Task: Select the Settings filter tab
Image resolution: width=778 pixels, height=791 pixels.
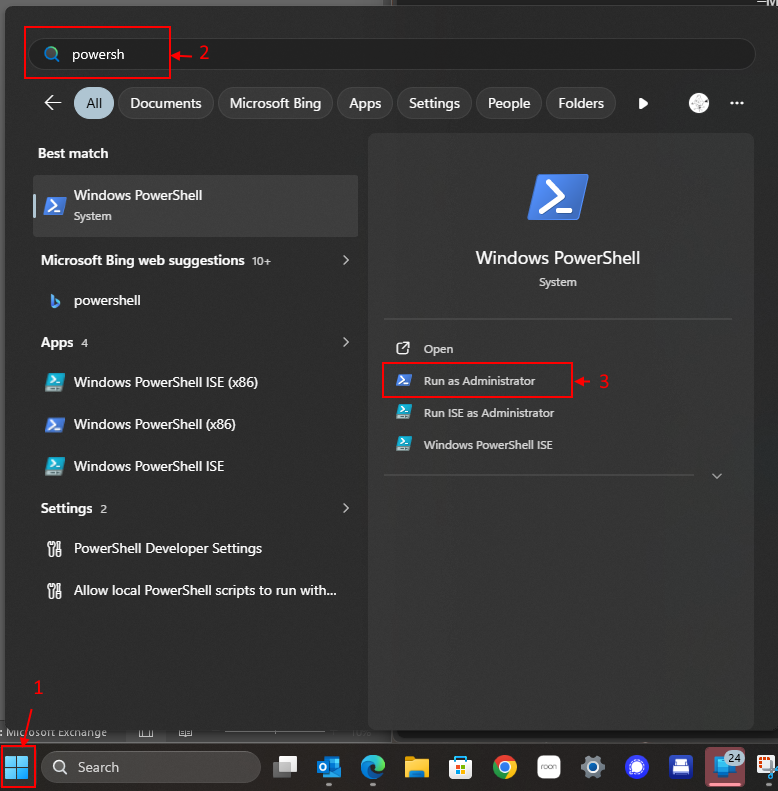Action: coord(434,103)
